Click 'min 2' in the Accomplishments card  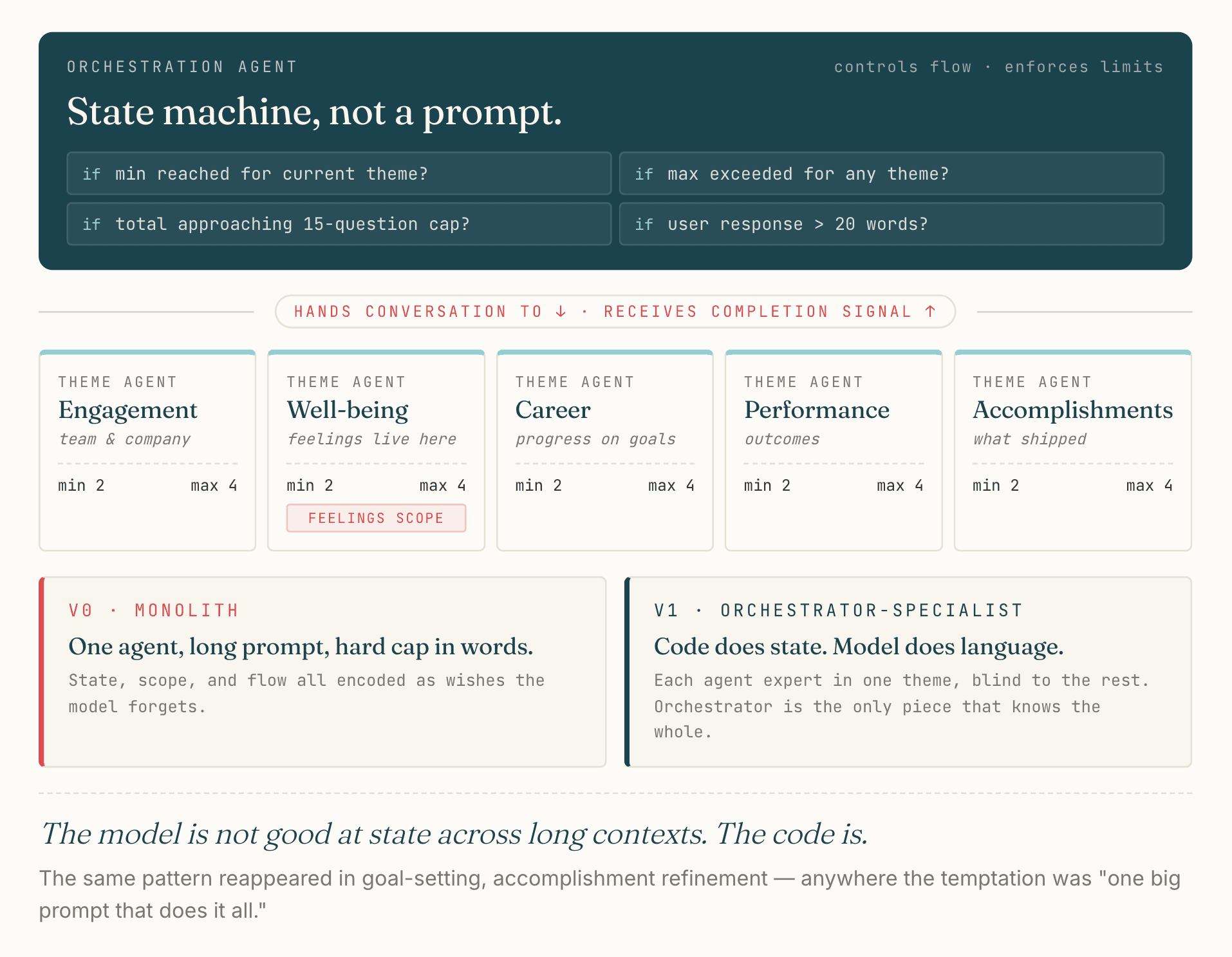tap(996, 486)
